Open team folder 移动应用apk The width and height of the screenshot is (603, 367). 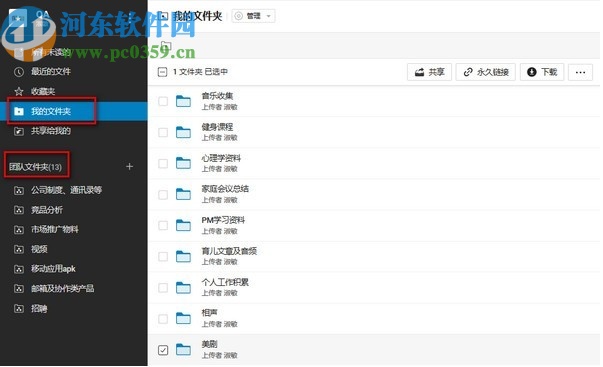53,269
